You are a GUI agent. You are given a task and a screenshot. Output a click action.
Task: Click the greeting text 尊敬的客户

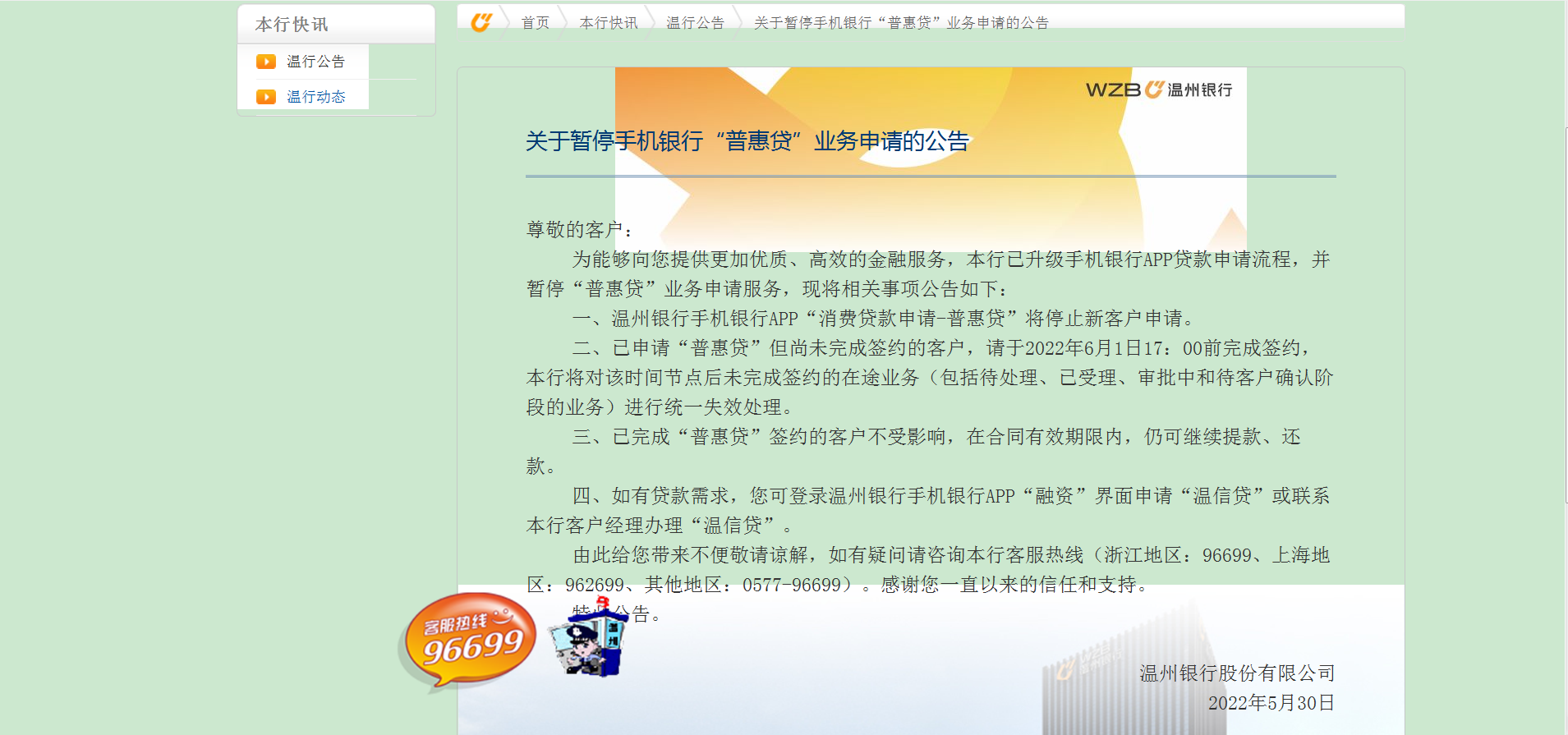[575, 230]
